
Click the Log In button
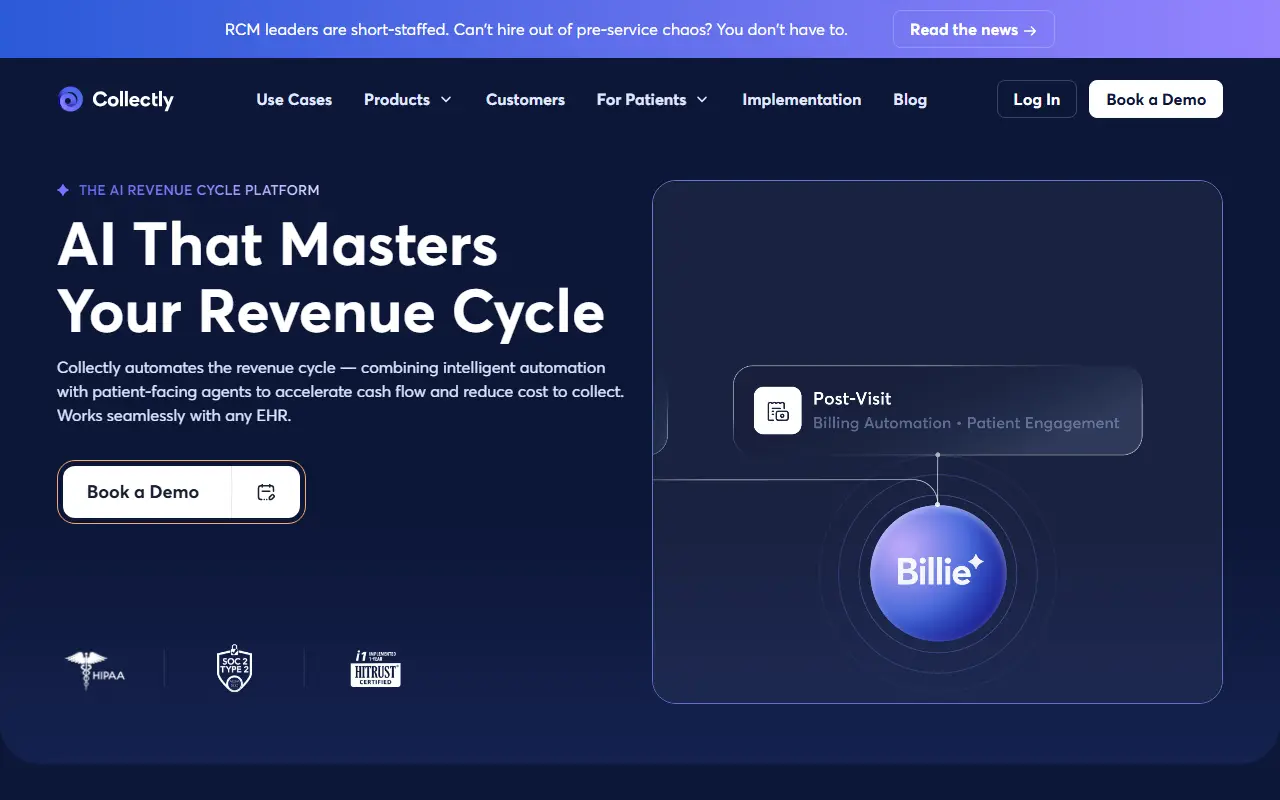pyautogui.click(x=1037, y=99)
